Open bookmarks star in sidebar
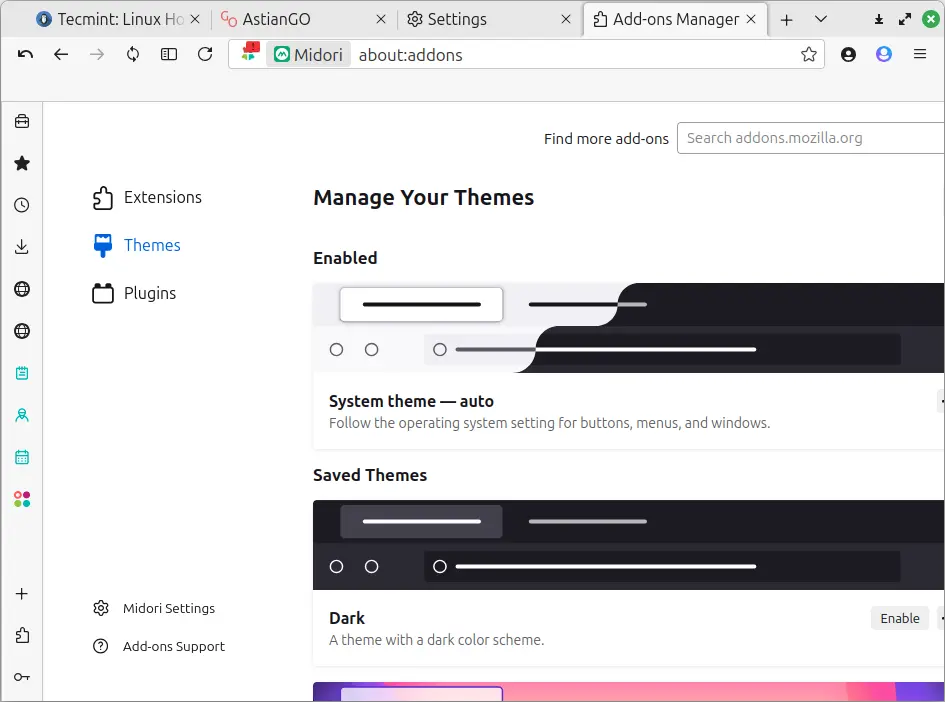Viewport: 945px width, 702px height. pyautogui.click(x=22, y=163)
